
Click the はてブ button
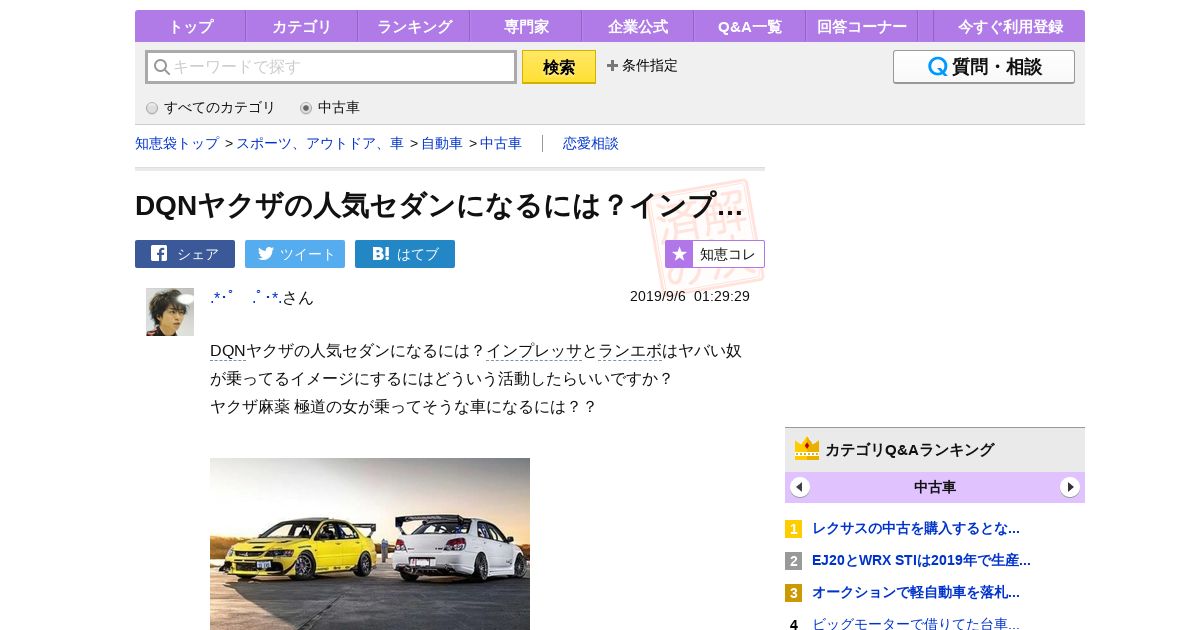pyautogui.click(x=405, y=254)
